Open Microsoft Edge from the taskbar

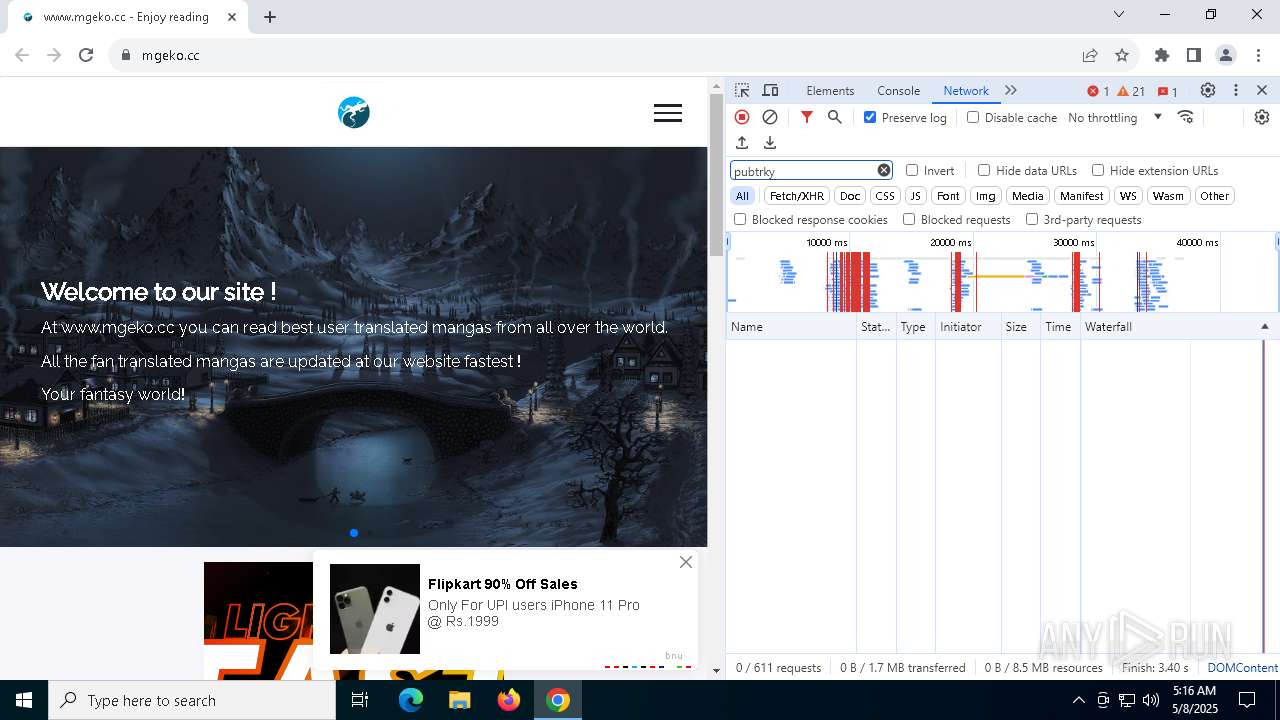(411, 700)
